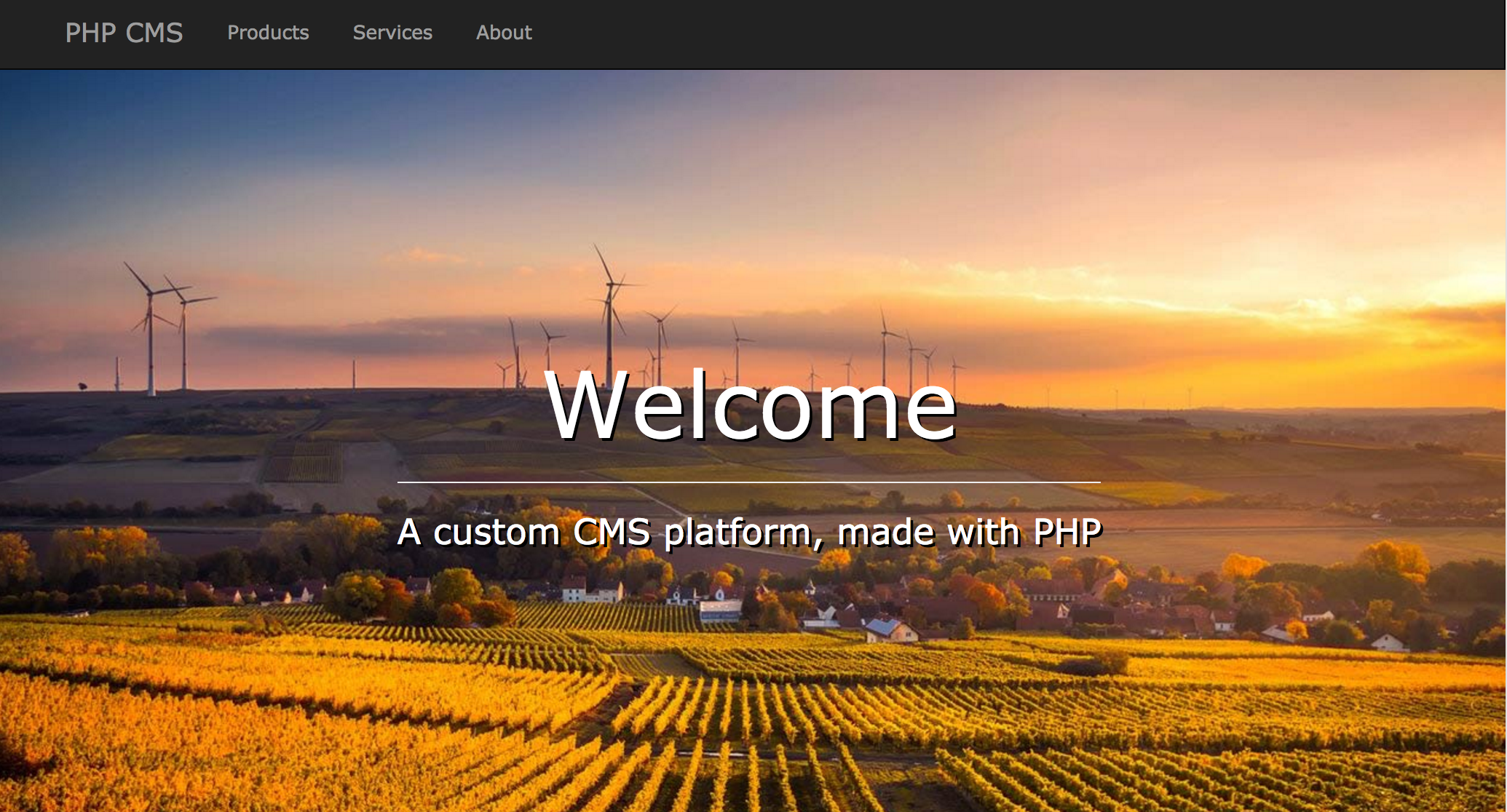Click the Welcome heading text

pos(750,406)
